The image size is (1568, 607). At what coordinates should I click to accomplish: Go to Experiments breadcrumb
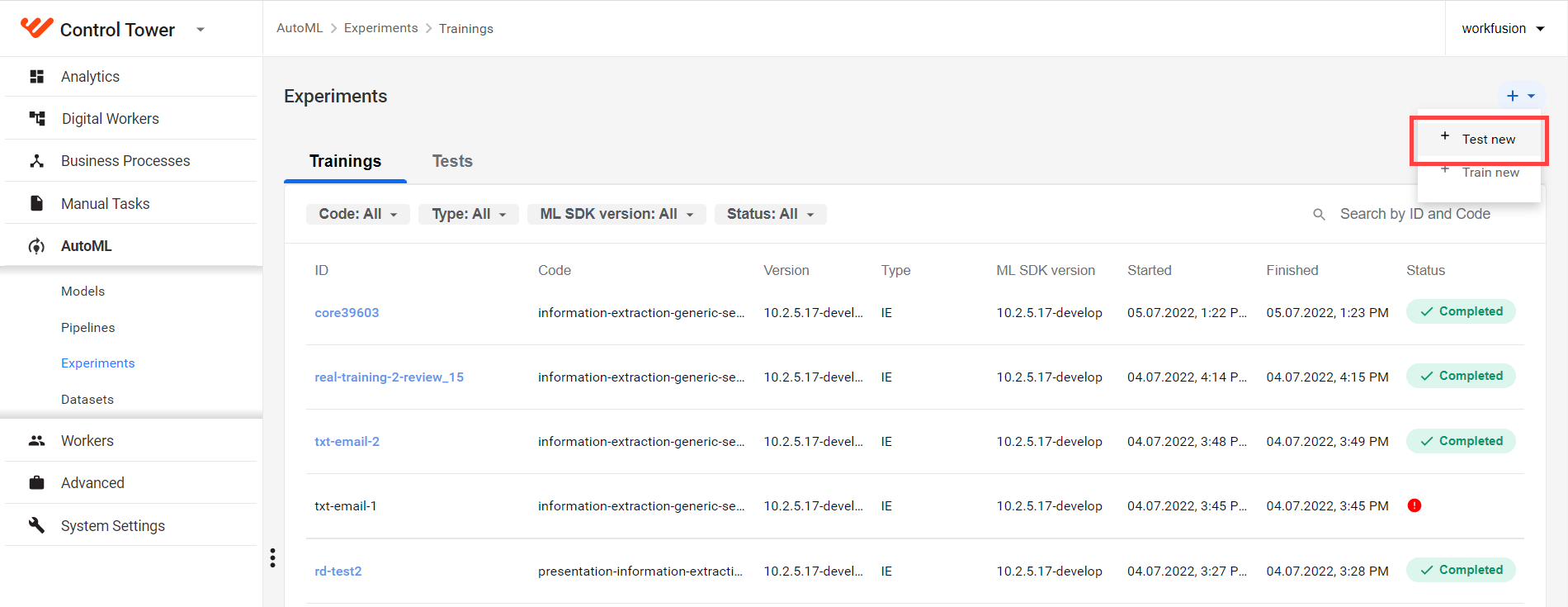380,28
